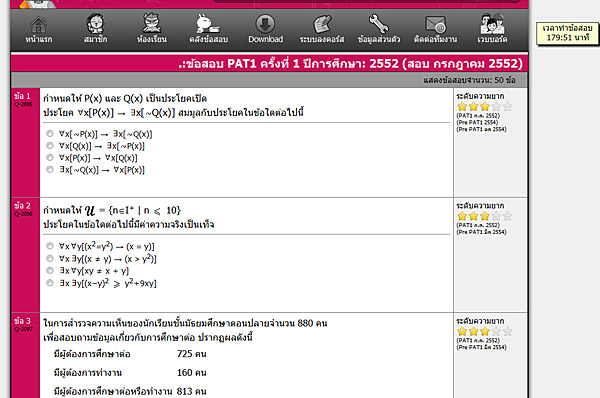The width and height of the screenshot is (600, 398).
Task: Select answer ∃x∀y[xy ≠ x + y]
Action: click(50, 270)
